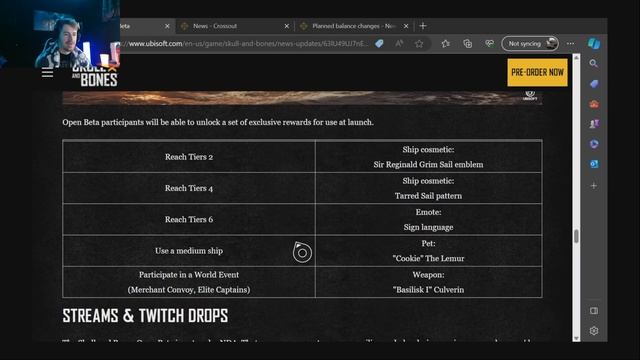Open the Favorites list icon

click(x=445, y=44)
